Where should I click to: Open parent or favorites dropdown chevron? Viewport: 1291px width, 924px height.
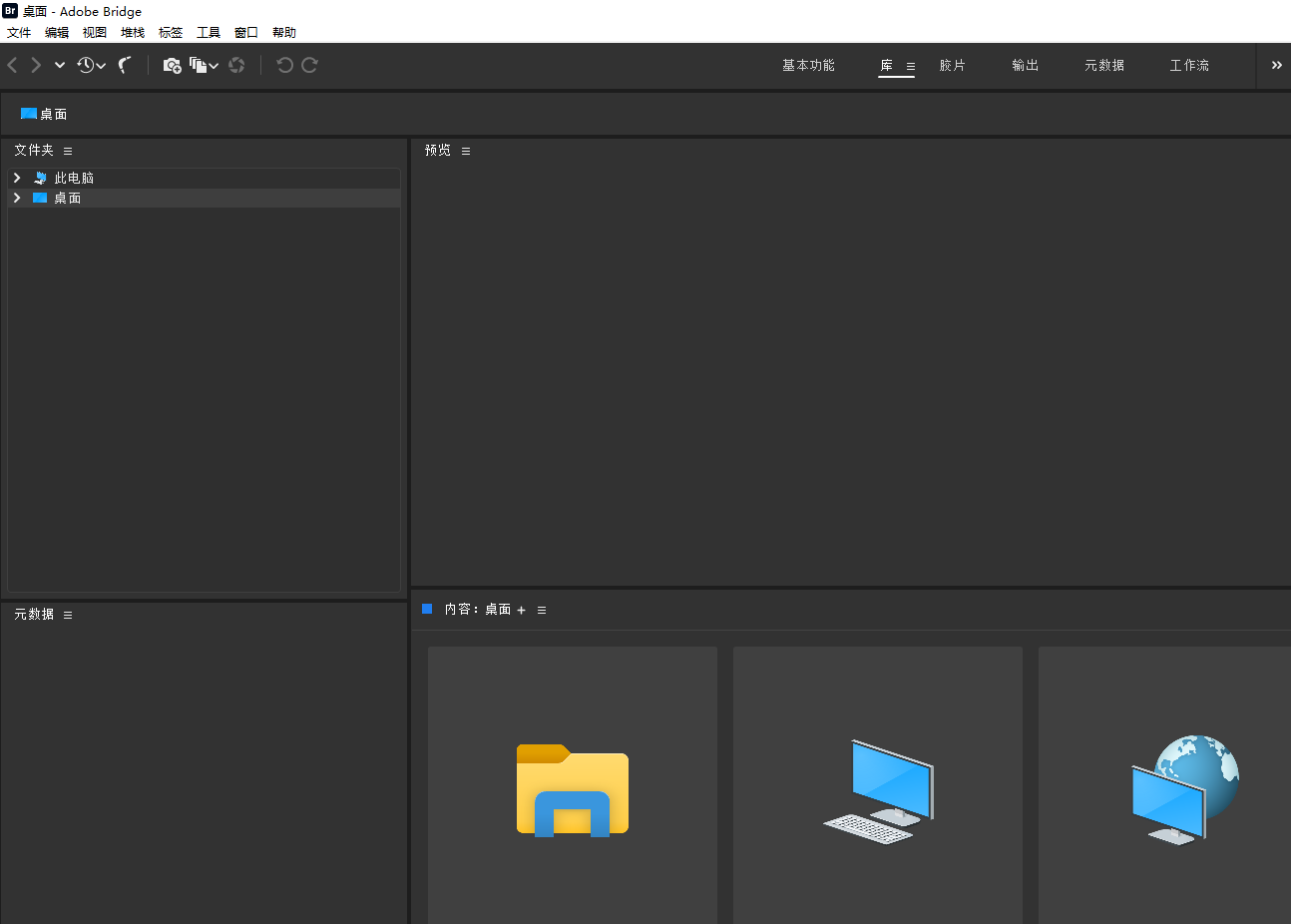pyautogui.click(x=60, y=65)
